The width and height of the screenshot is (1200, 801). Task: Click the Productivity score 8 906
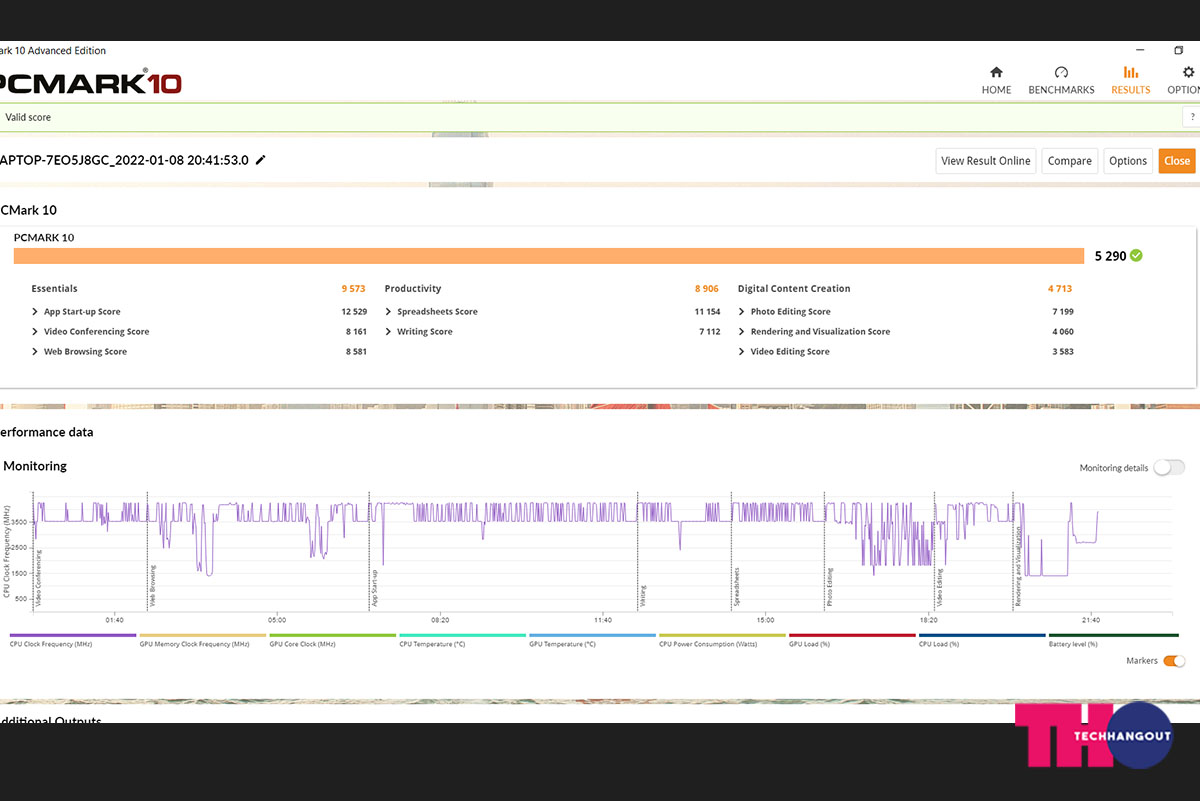(707, 289)
